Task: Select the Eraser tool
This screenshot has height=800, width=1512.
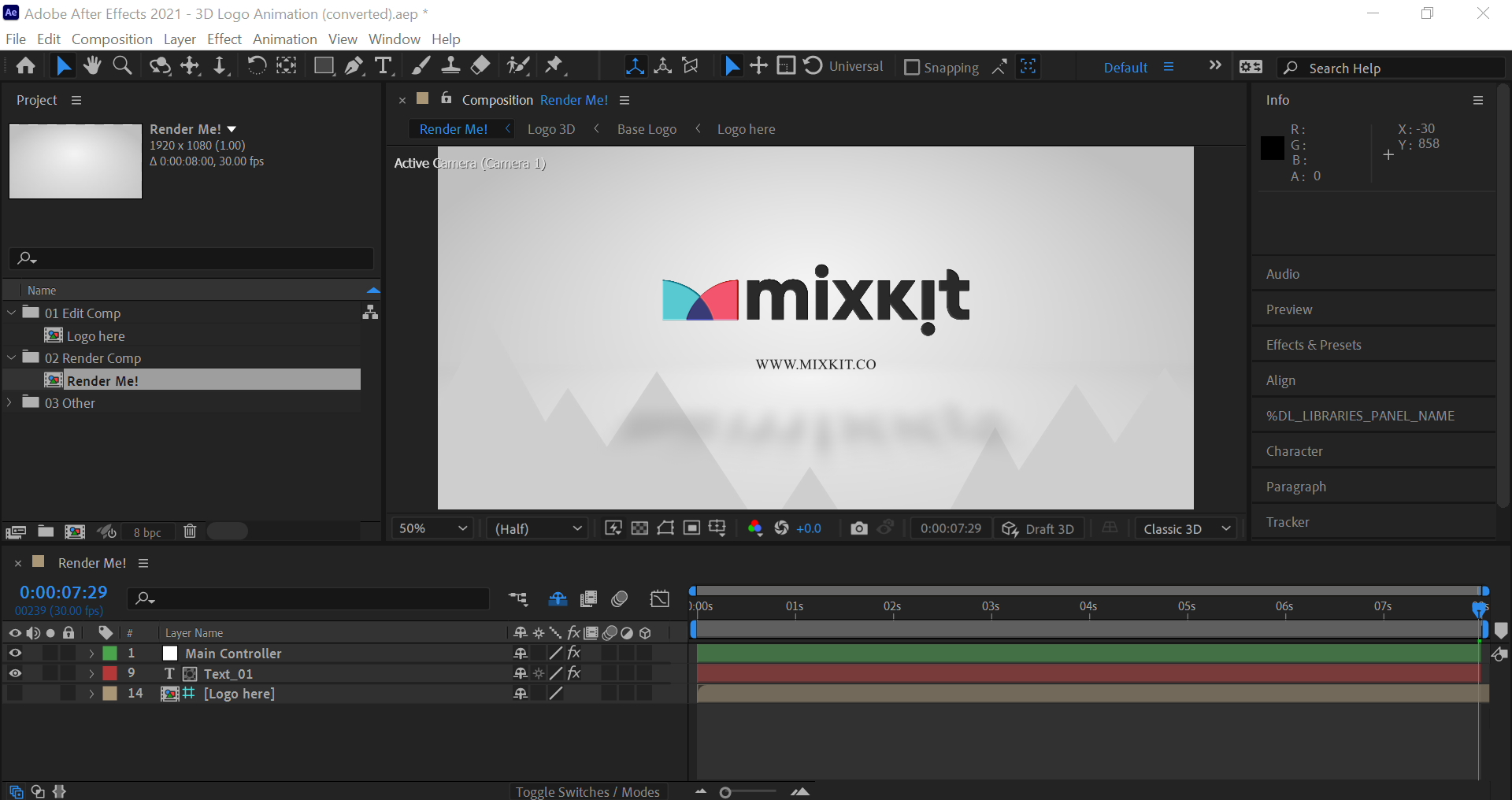Action: coord(480,66)
